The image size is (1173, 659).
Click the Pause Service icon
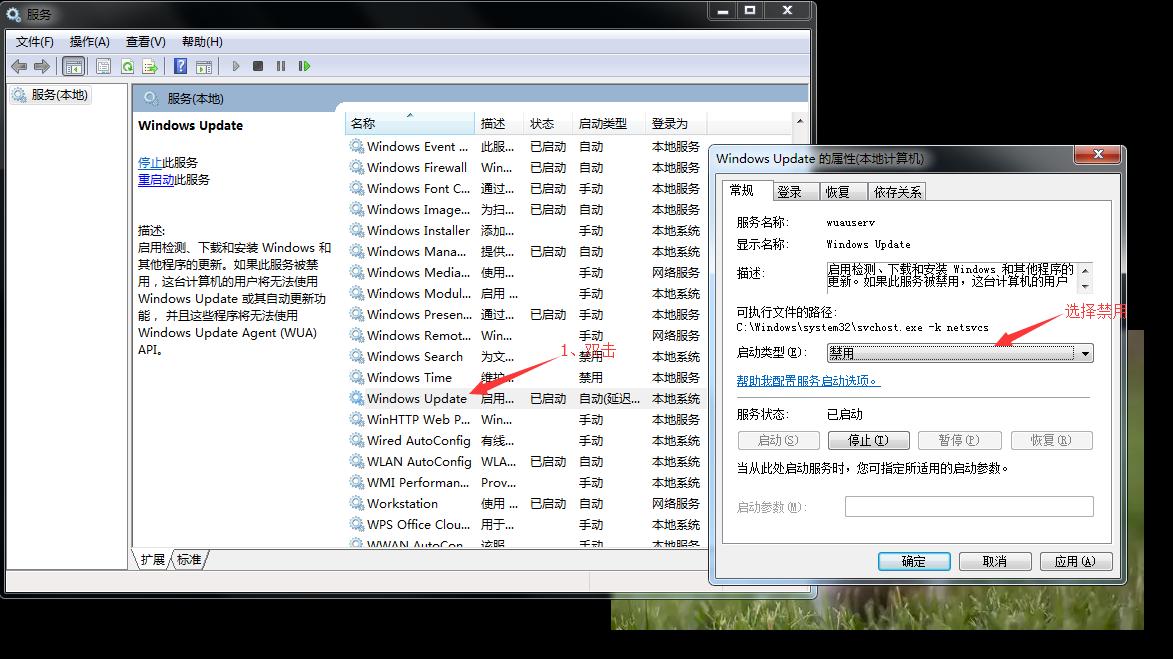pos(280,66)
